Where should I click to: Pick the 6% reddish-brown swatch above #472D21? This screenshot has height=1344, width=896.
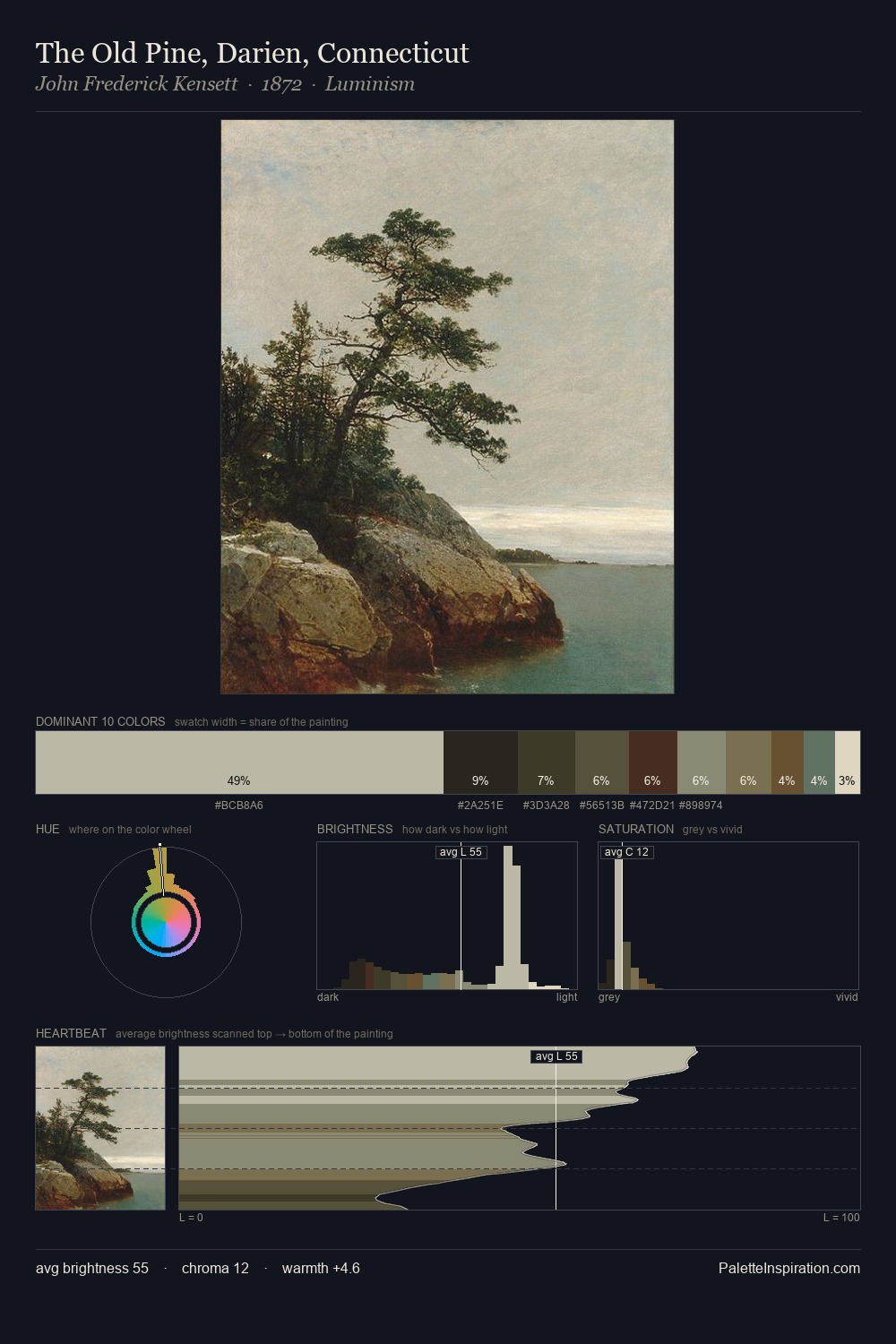pyautogui.click(x=652, y=762)
